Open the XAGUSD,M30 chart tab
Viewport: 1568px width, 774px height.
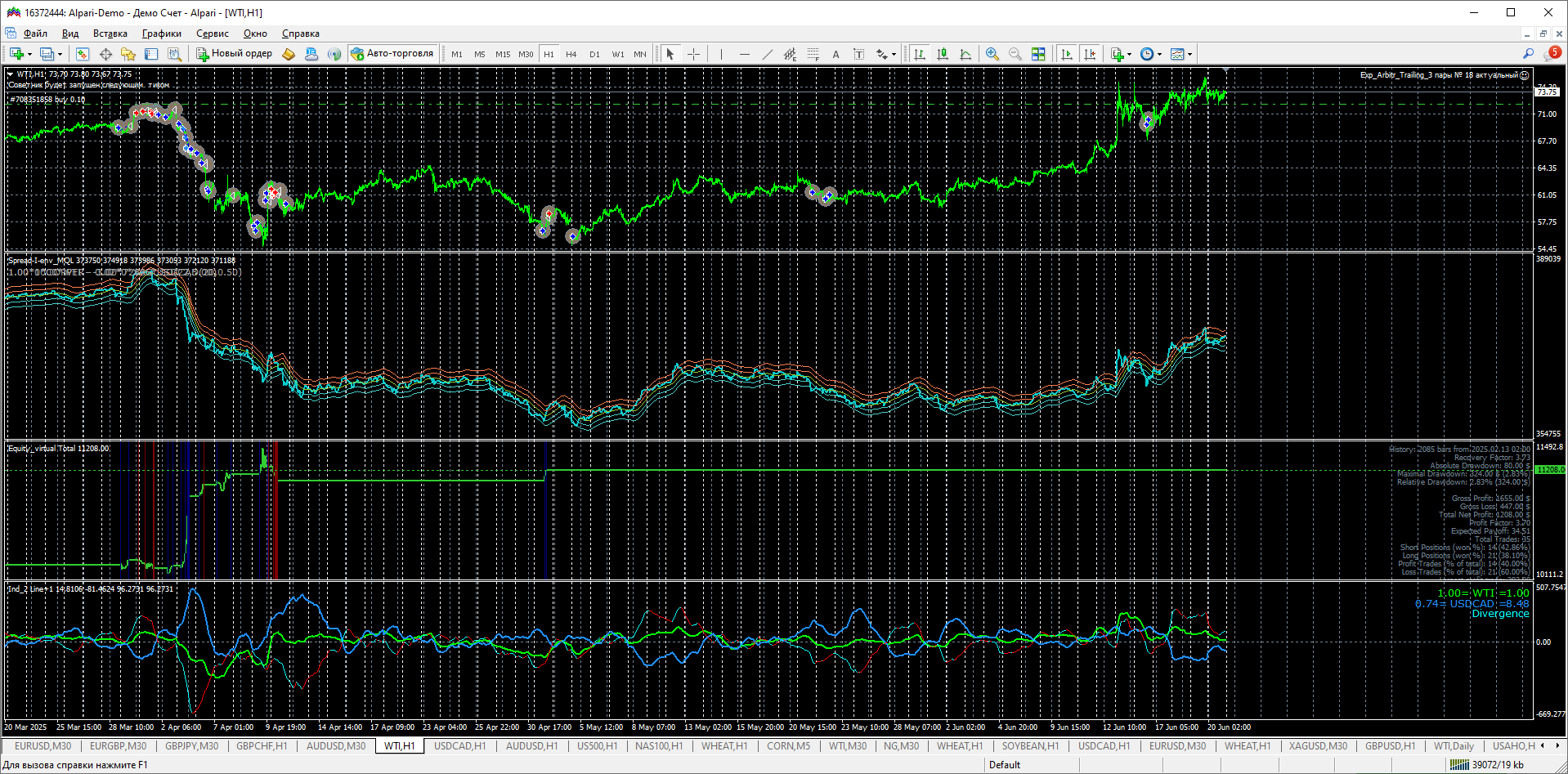[x=1318, y=745]
